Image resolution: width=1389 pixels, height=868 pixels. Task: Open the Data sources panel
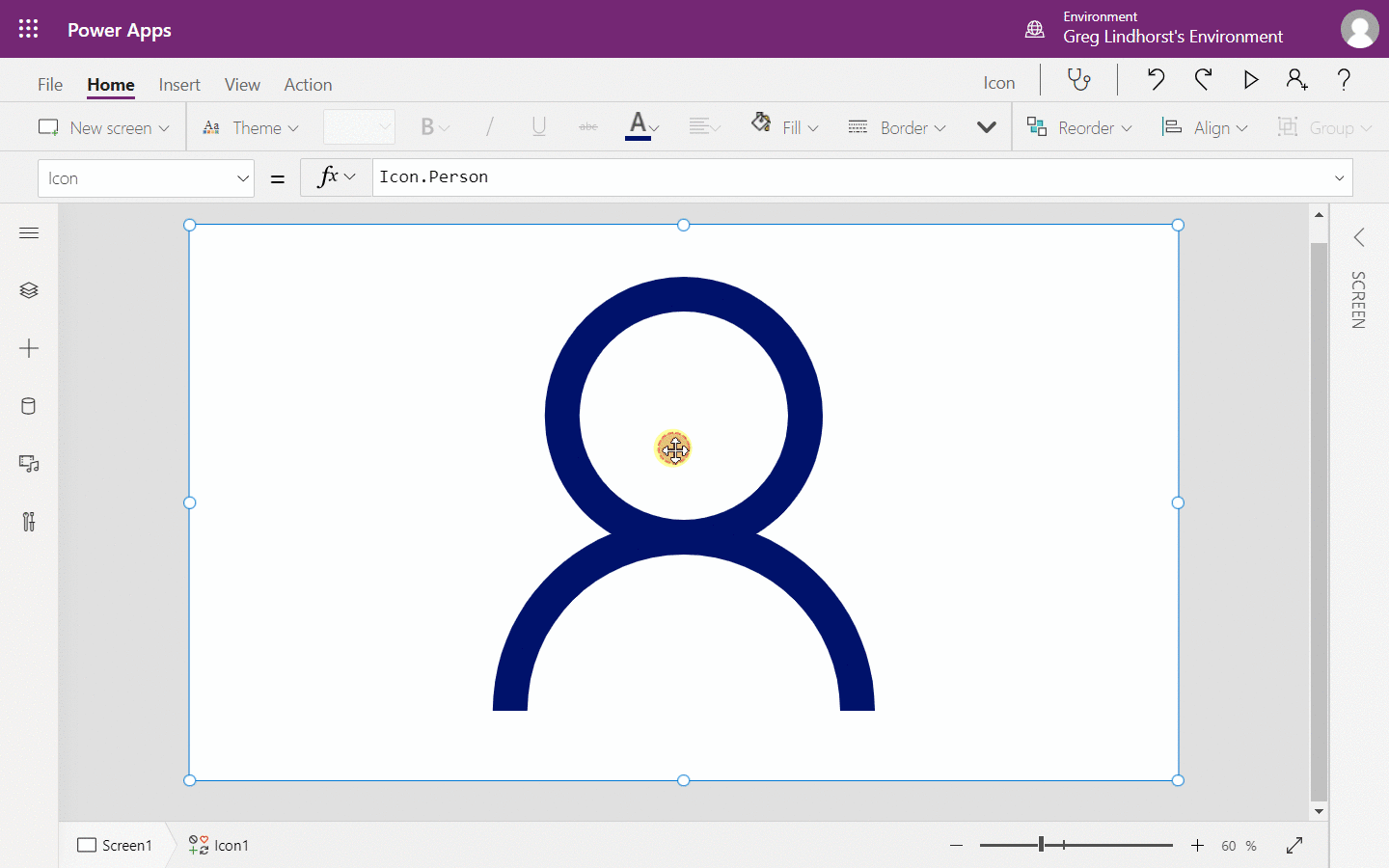tap(29, 405)
